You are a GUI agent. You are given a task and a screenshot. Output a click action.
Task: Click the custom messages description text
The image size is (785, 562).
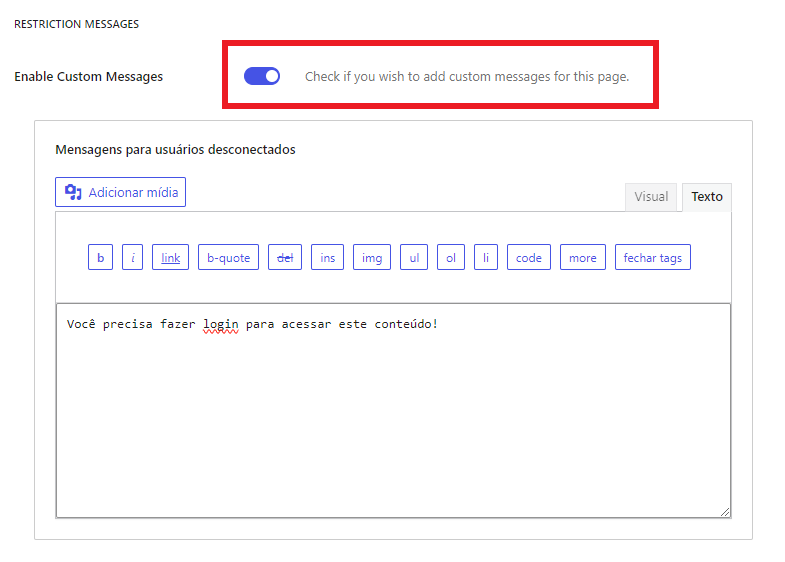(467, 77)
